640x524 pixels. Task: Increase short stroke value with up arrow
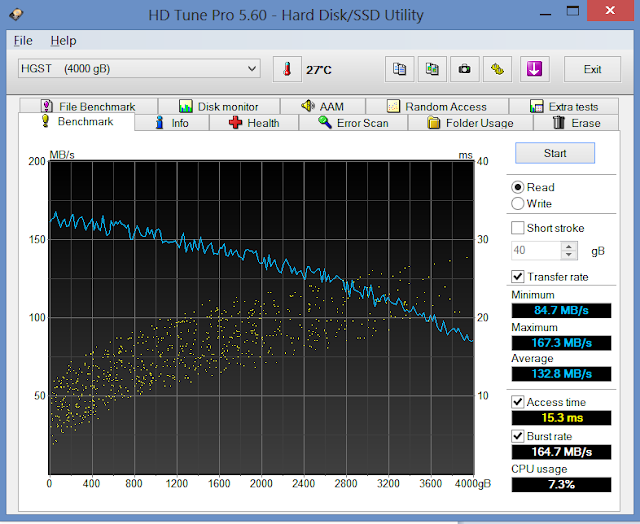click(x=569, y=246)
